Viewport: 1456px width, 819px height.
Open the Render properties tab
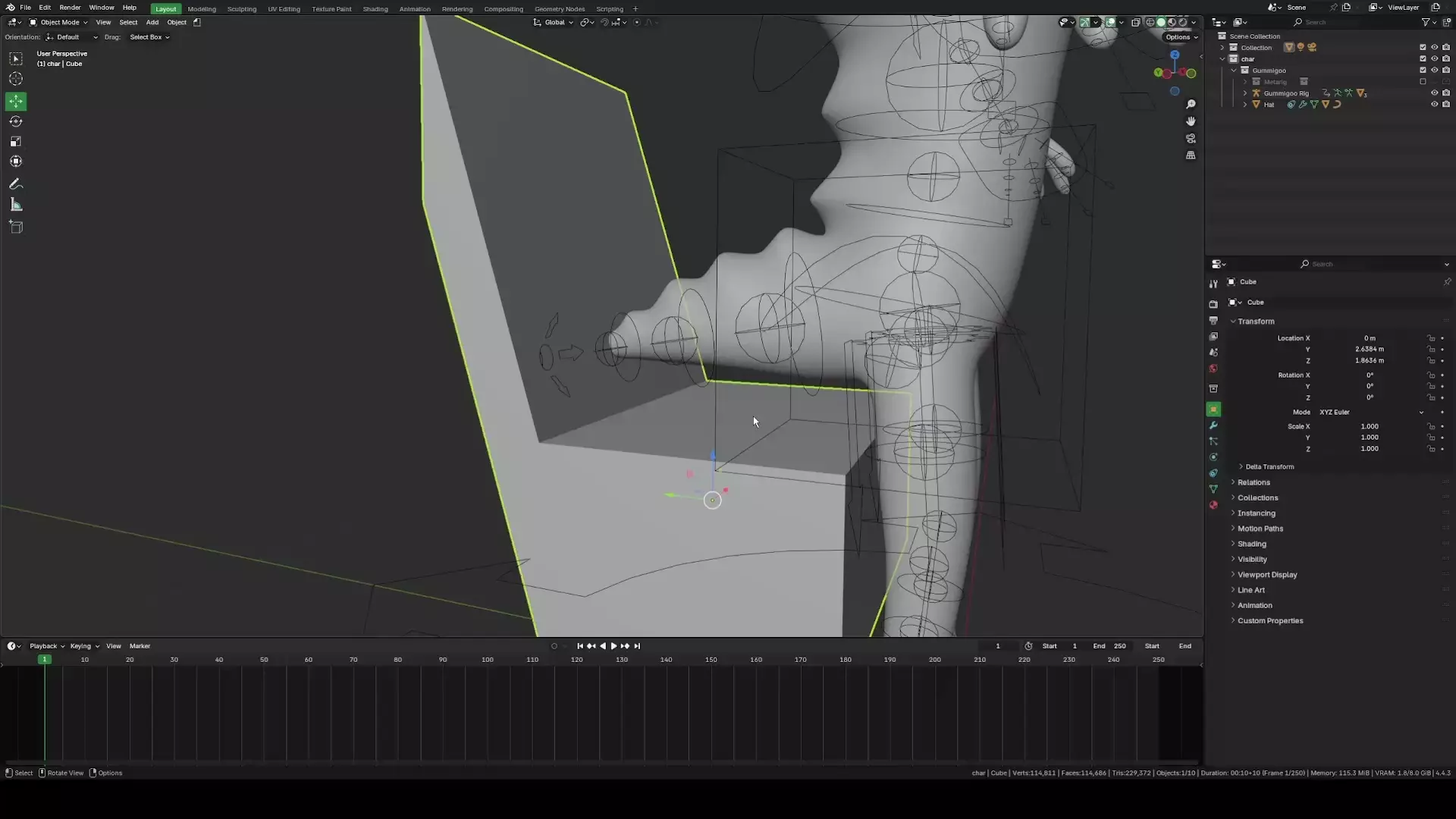(x=1213, y=304)
